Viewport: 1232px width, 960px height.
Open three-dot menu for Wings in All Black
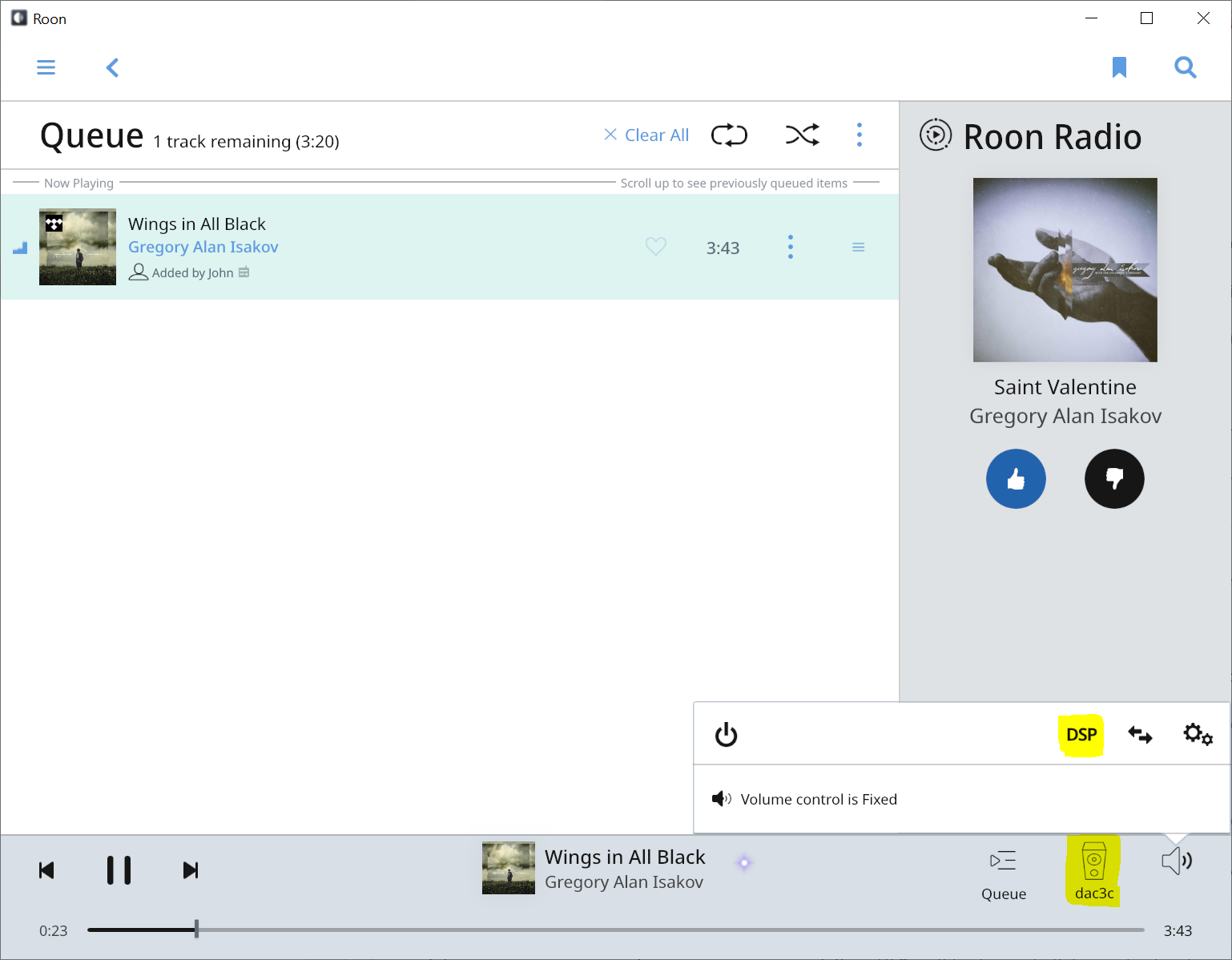(791, 247)
